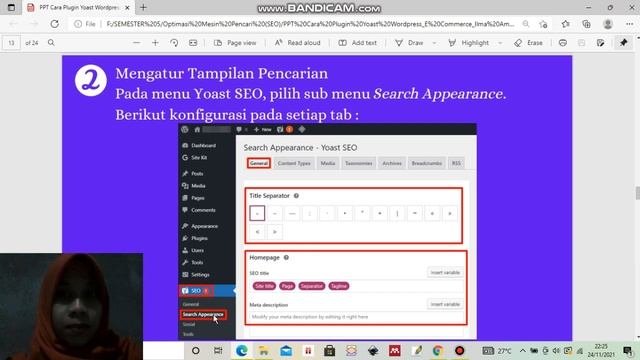The width and height of the screenshot is (640, 360).
Task: Open Google Chrome from the taskbar
Action: (438, 351)
